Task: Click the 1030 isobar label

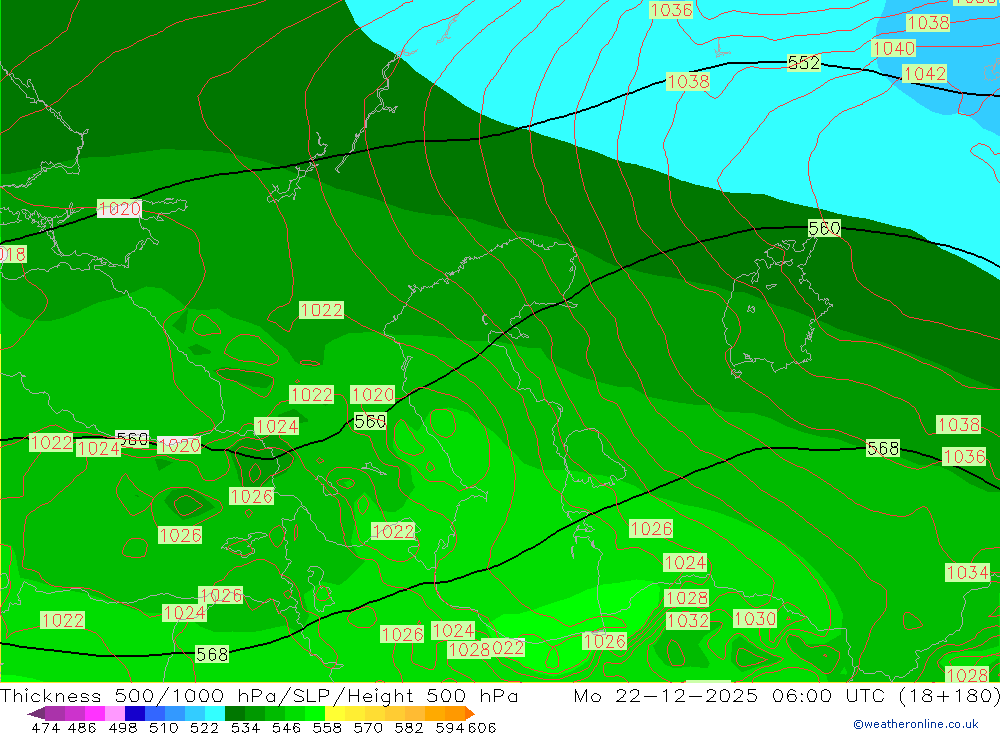Action: coord(754,618)
